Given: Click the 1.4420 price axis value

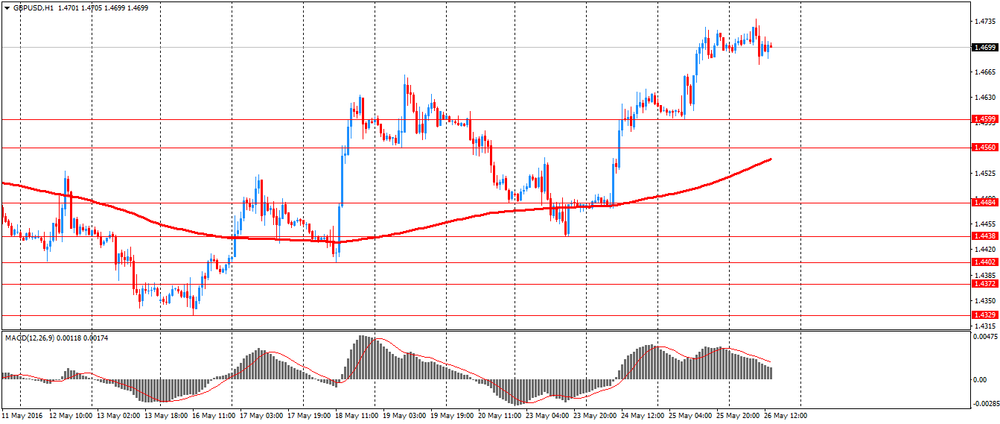Looking at the screenshot, I should (983, 249).
